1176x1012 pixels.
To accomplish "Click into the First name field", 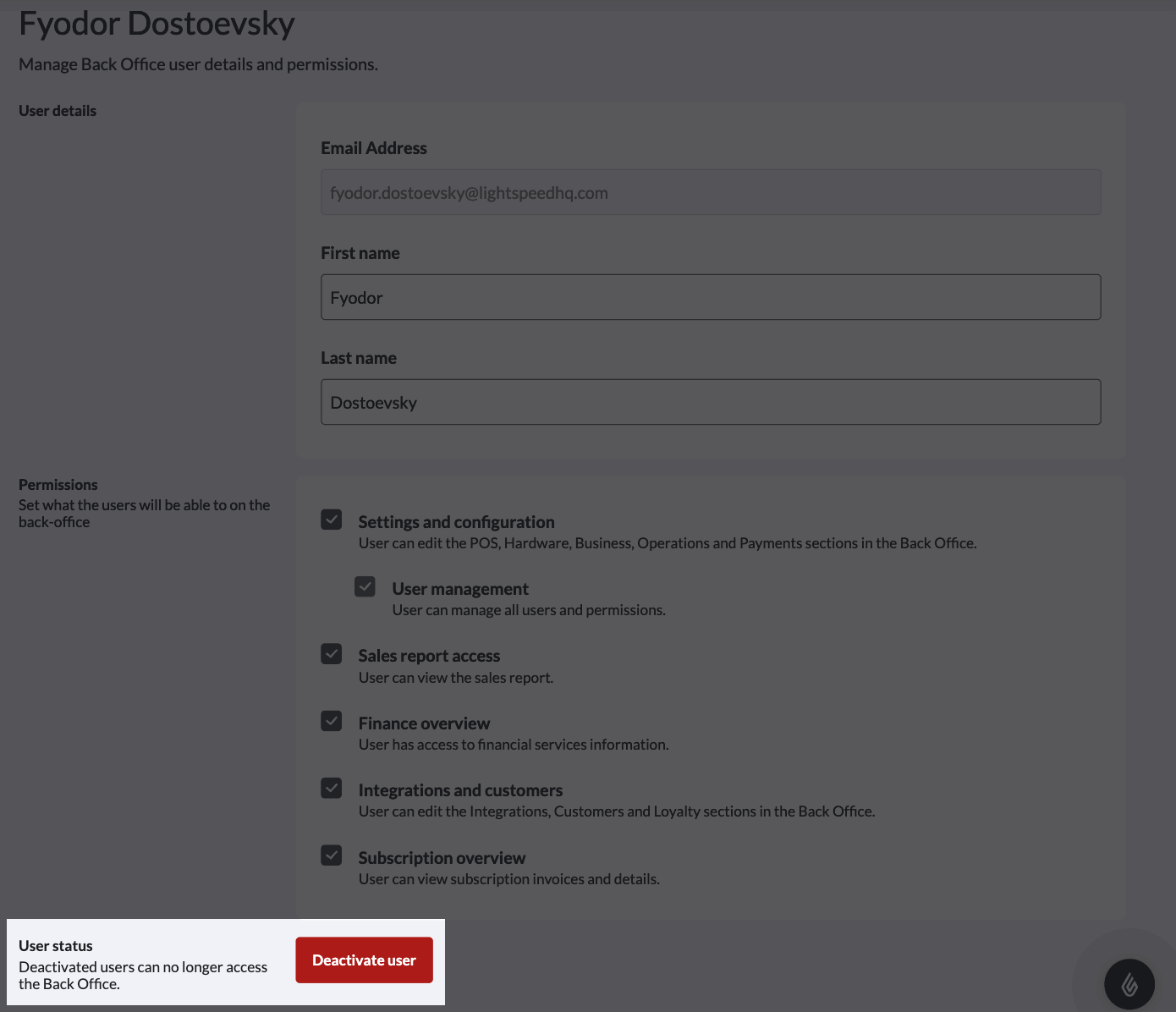I will 711,297.
